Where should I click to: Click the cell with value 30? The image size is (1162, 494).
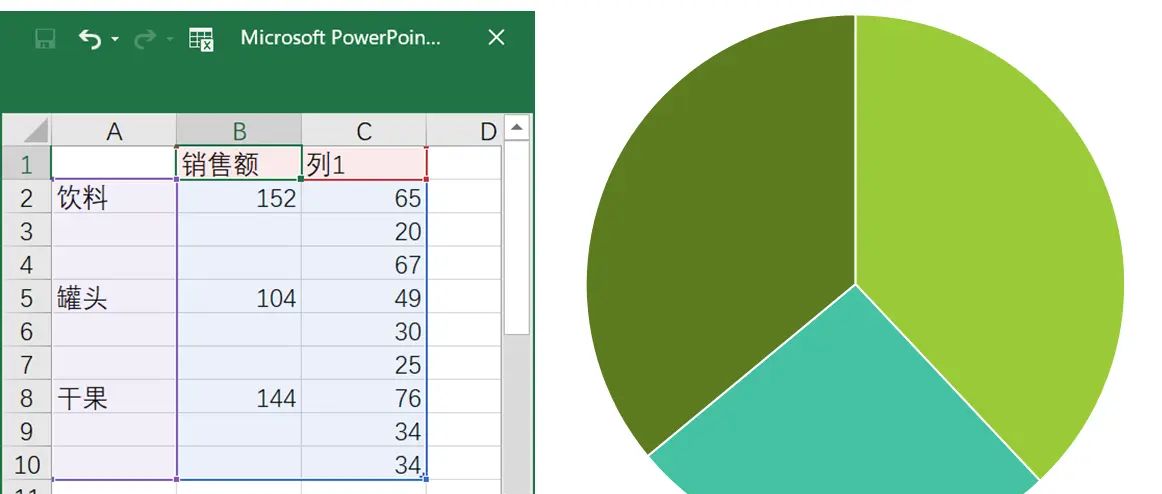[x=364, y=330]
